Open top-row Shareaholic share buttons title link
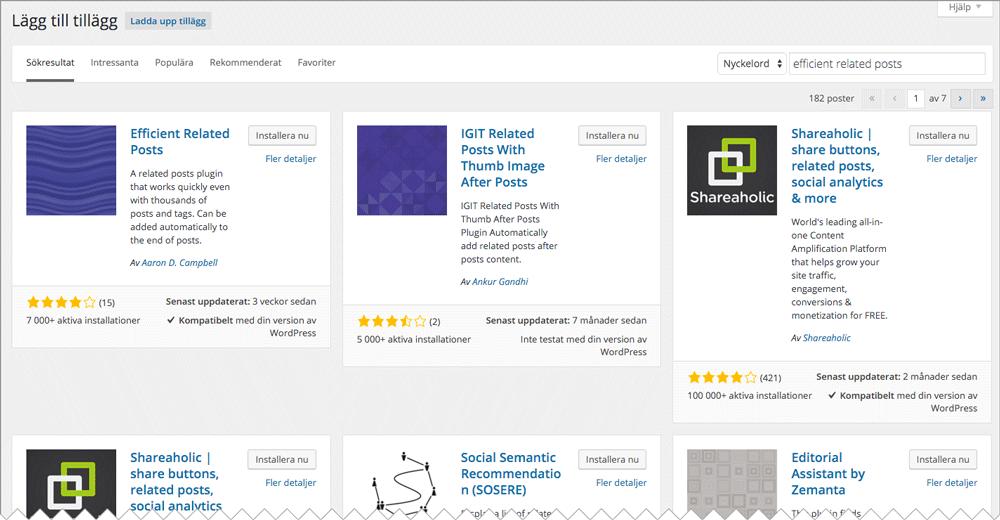Image resolution: width=1000 pixels, height=520 pixels. click(837, 166)
